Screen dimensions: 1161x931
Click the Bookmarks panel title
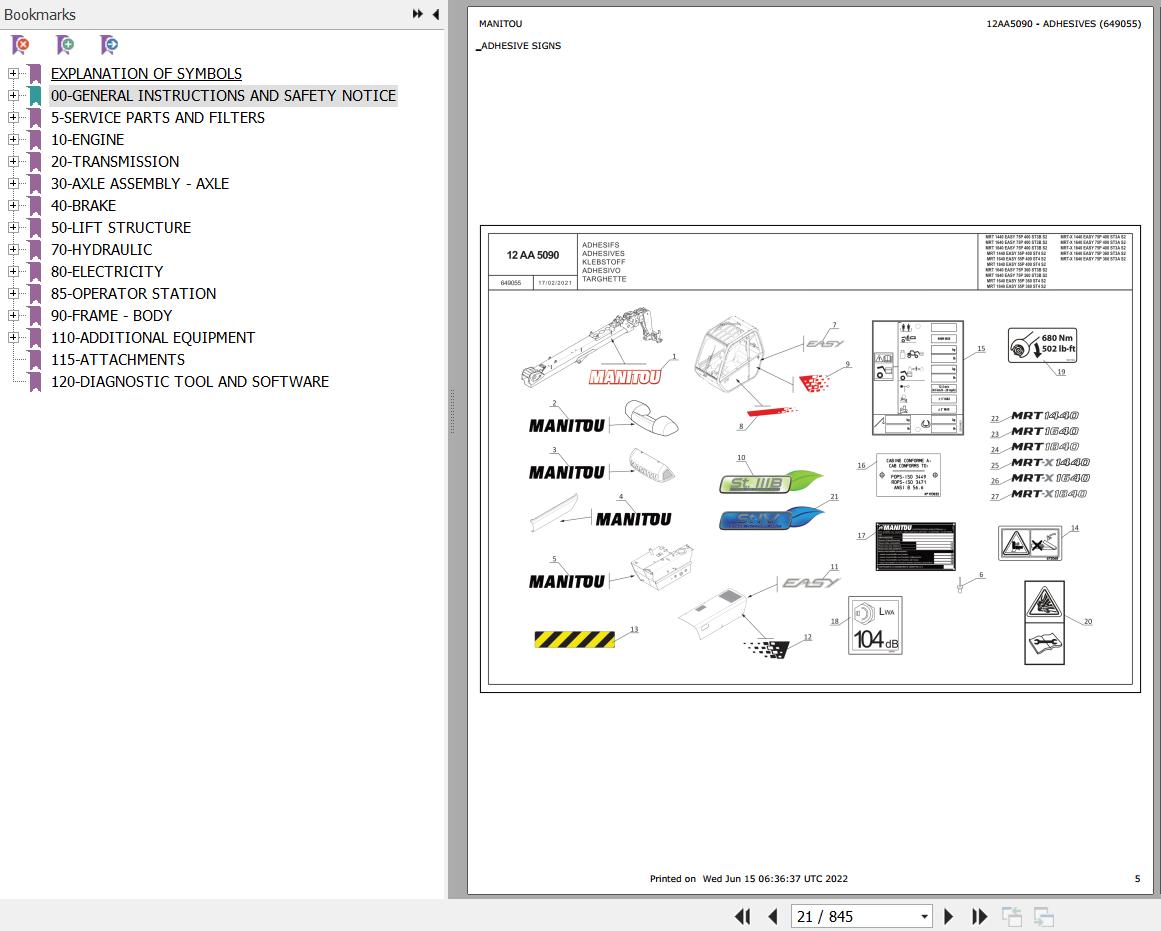point(40,14)
